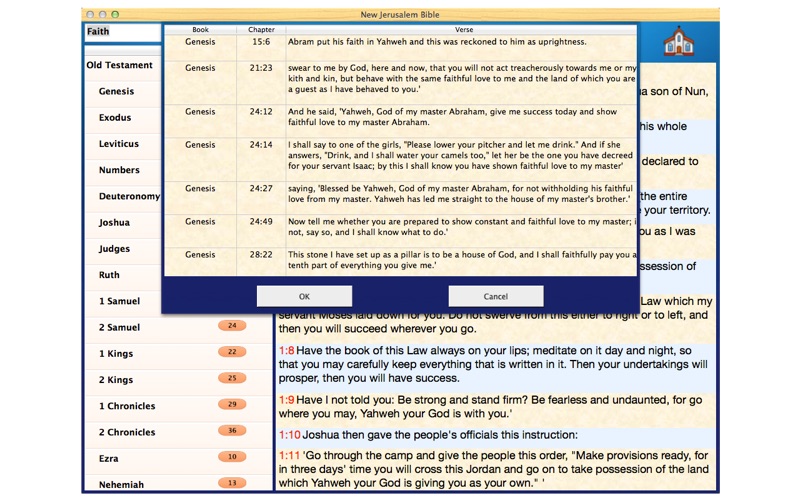Select the Genesis 21:23 result row
Screen dimensions: 800x500
401,83
